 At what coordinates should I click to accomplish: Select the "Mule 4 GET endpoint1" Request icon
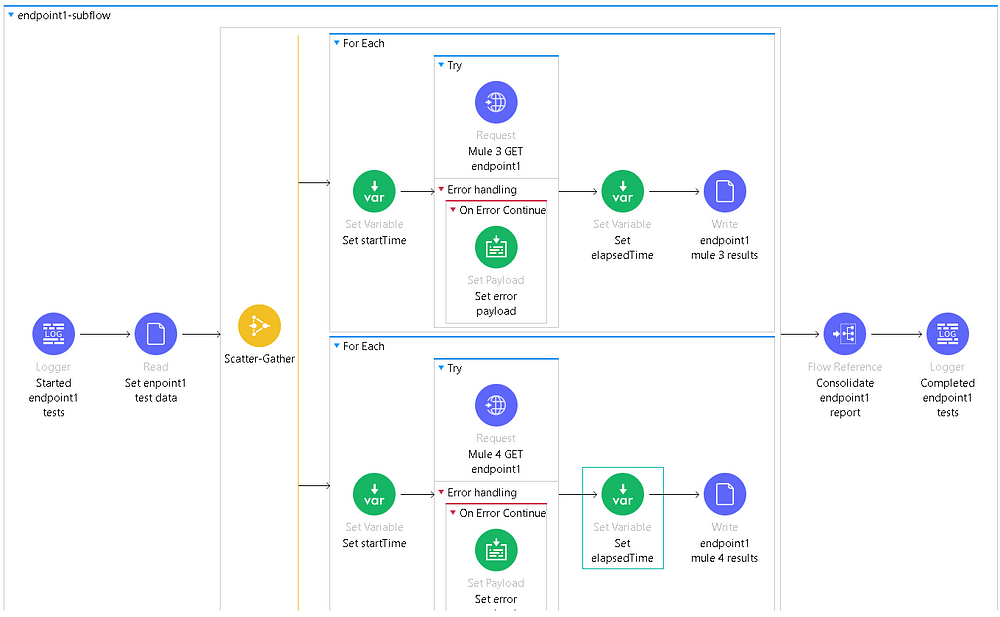point(496,405)
